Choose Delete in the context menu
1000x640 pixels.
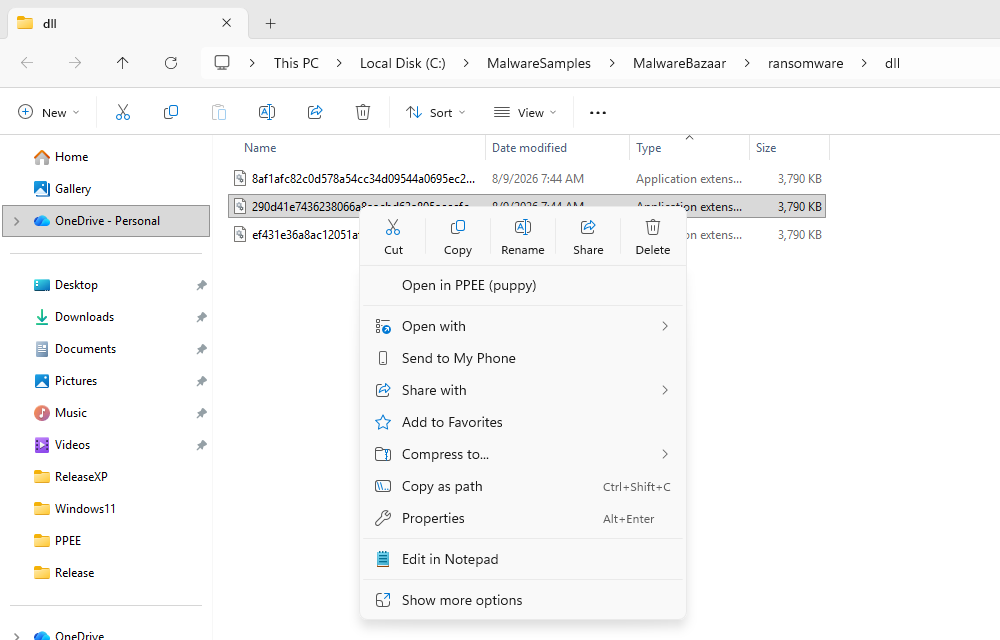click(652, 237)
